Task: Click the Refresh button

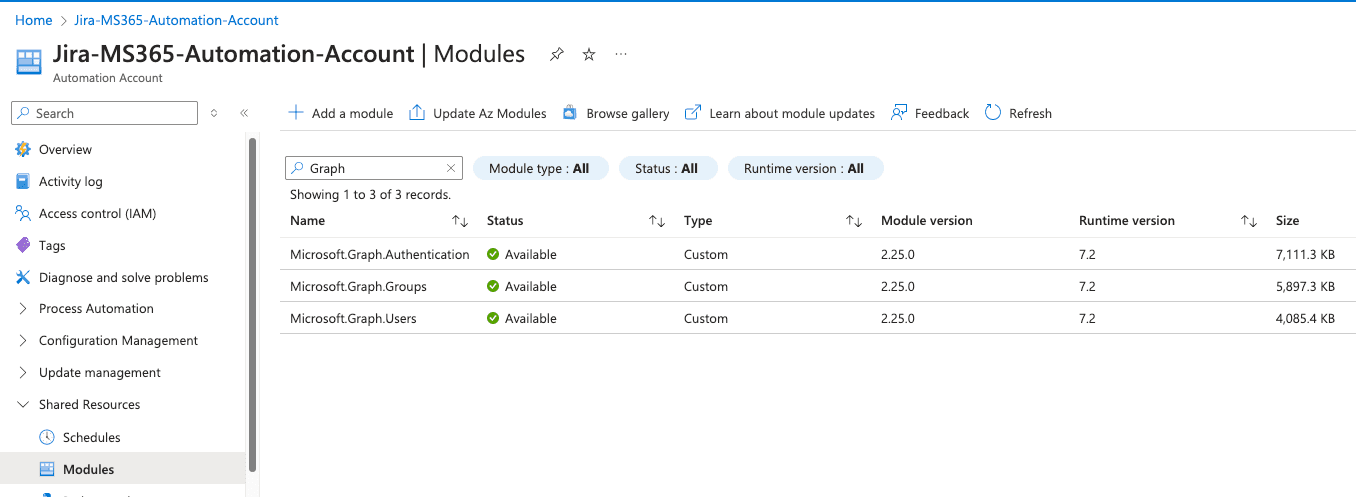Action: (x=1019, y=113)
